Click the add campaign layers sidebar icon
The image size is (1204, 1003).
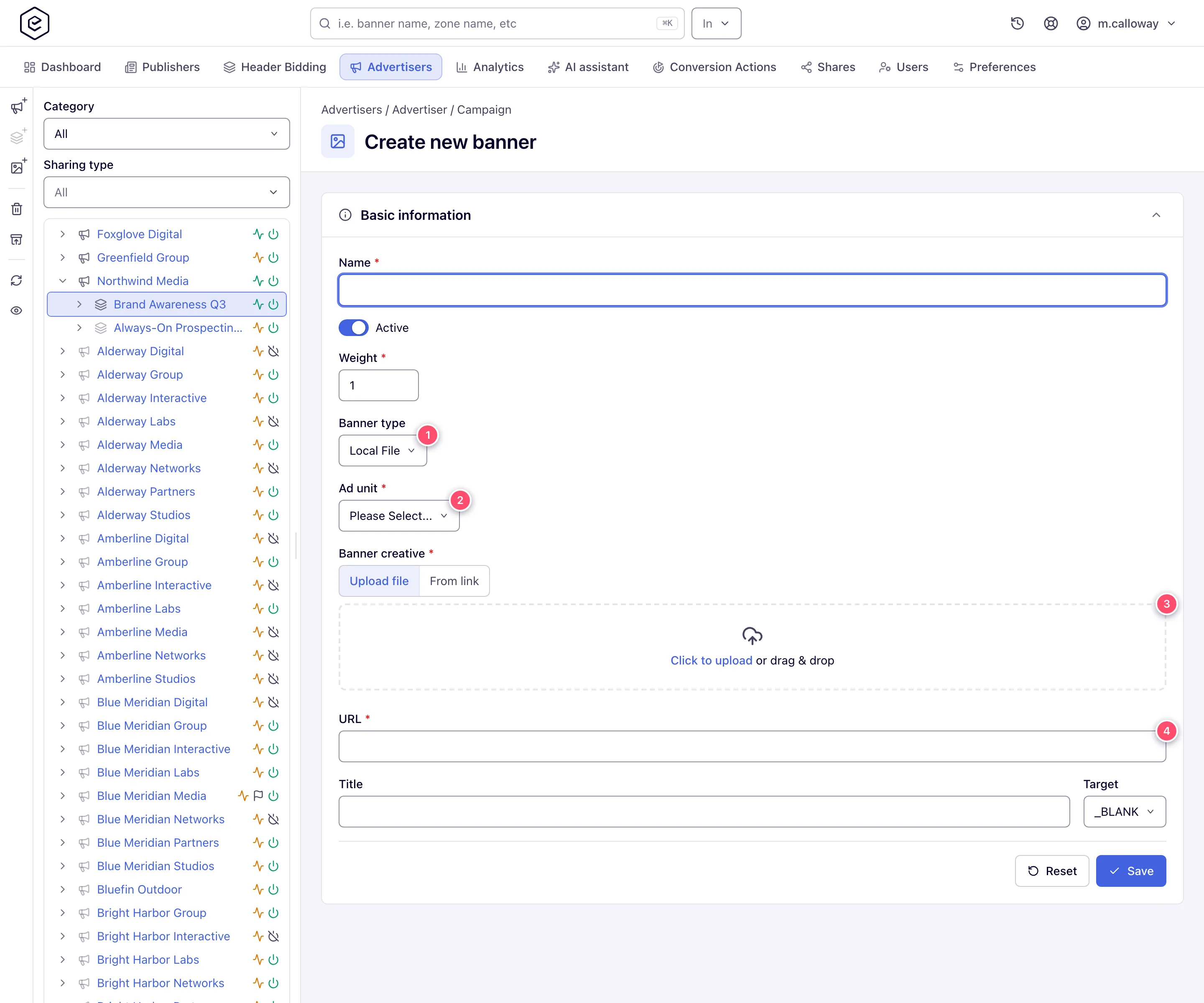[x=18, y=137]
